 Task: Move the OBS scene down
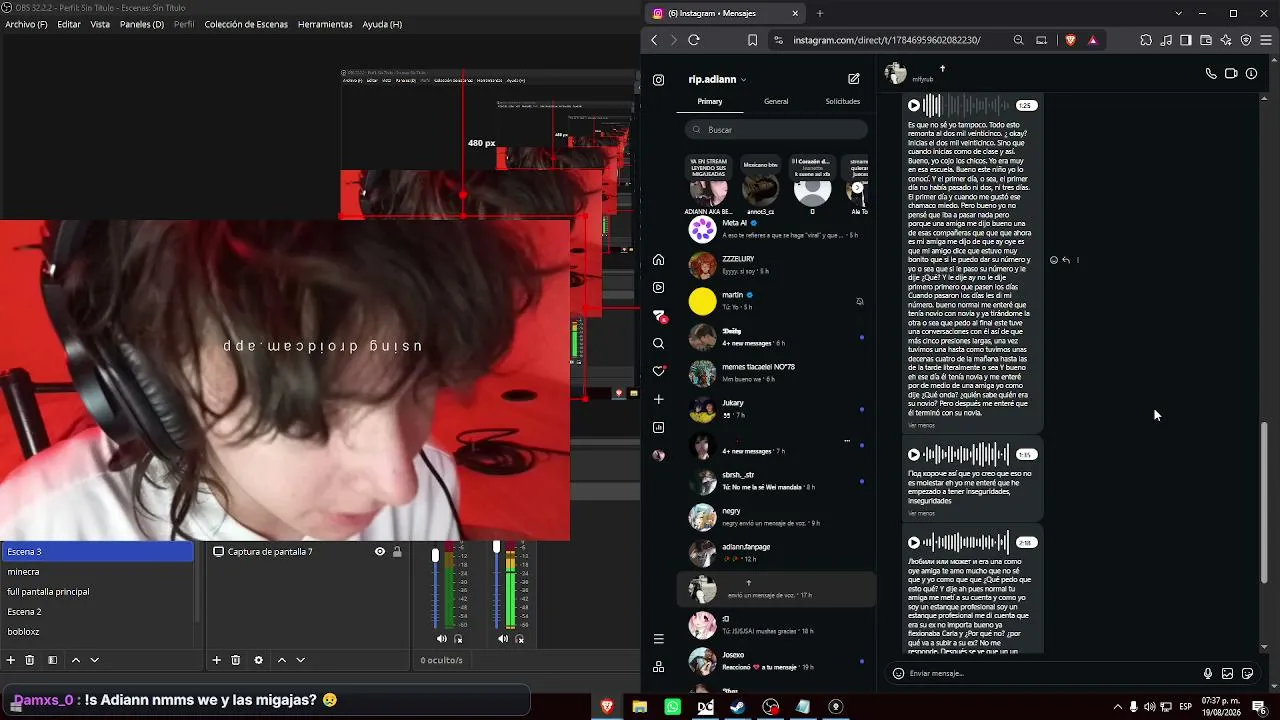[x=94, y=660]
